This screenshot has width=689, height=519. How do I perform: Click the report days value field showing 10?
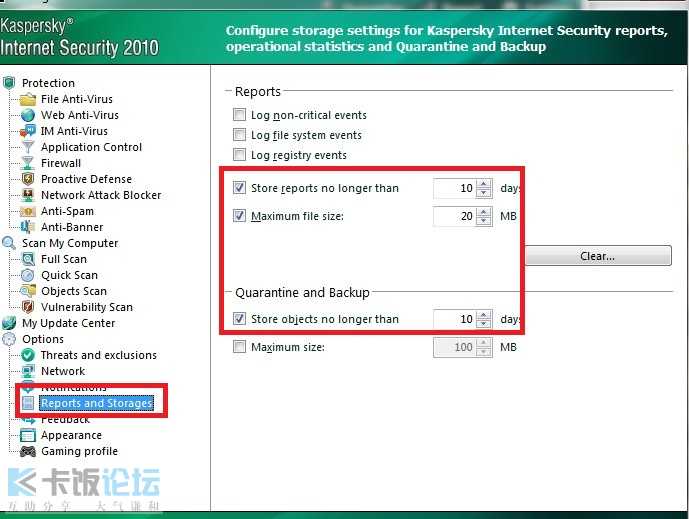click(x=455, y=188)
